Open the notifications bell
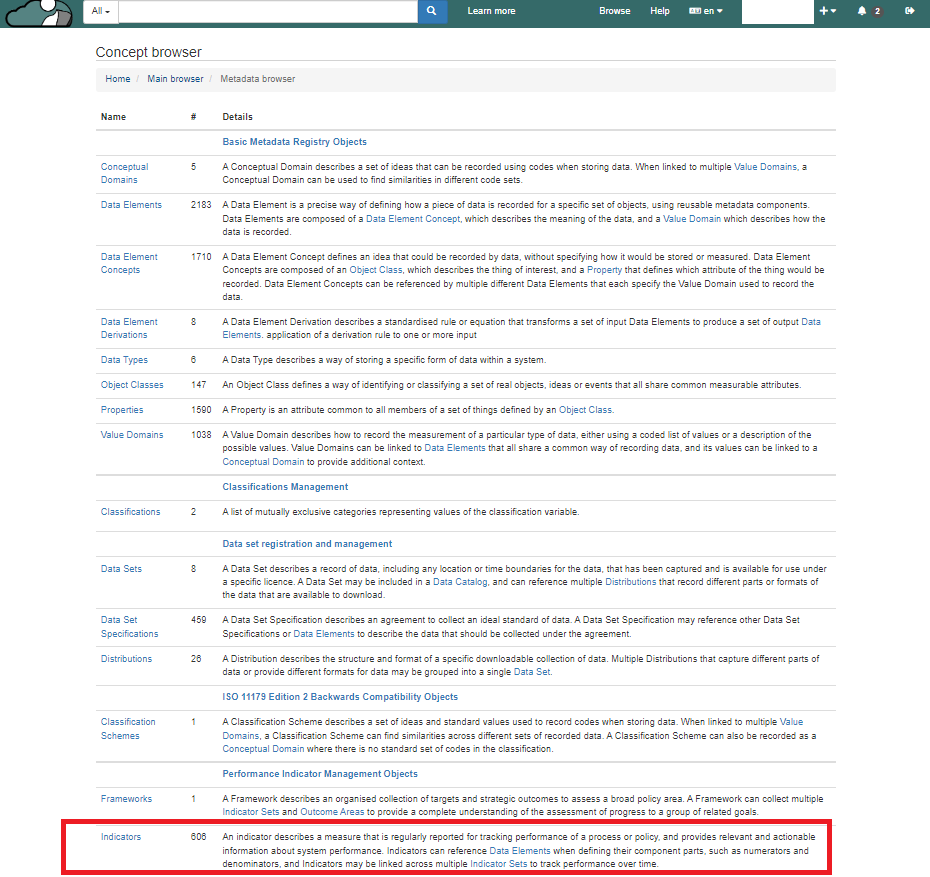Image resolution: width=930 pixels, height=877 pixels. [862, 11]
